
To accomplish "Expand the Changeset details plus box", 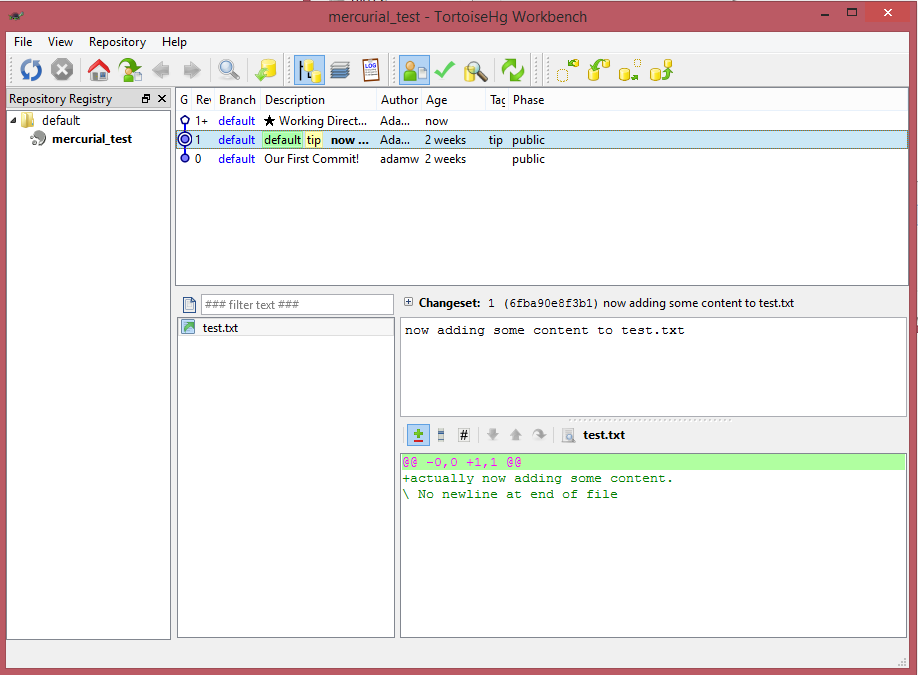I will (x=409, y=302).
